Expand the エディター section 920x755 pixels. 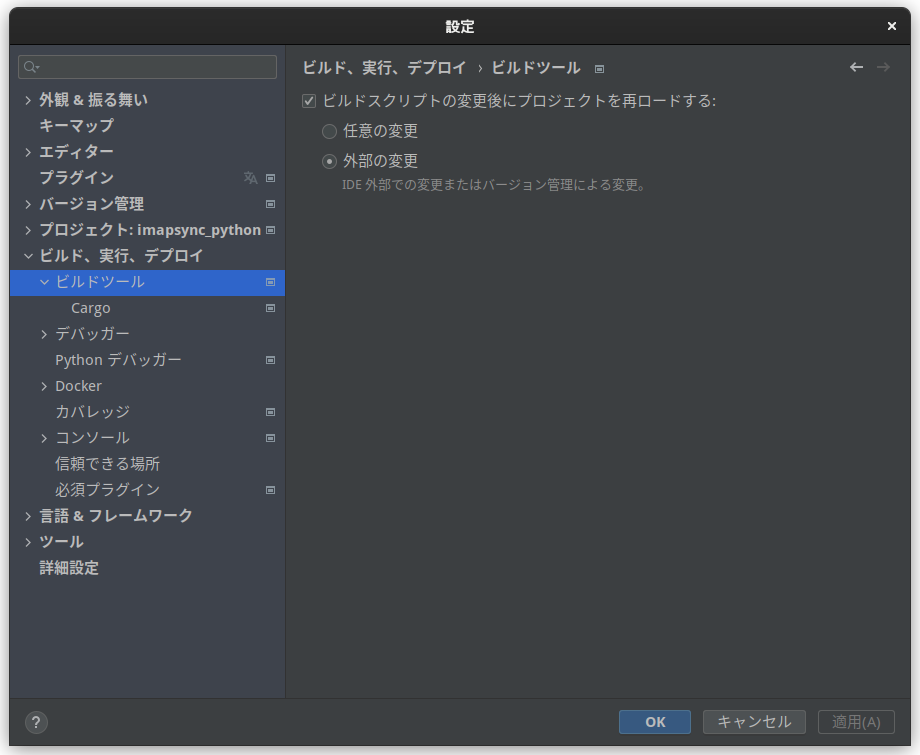click(28, 152)
